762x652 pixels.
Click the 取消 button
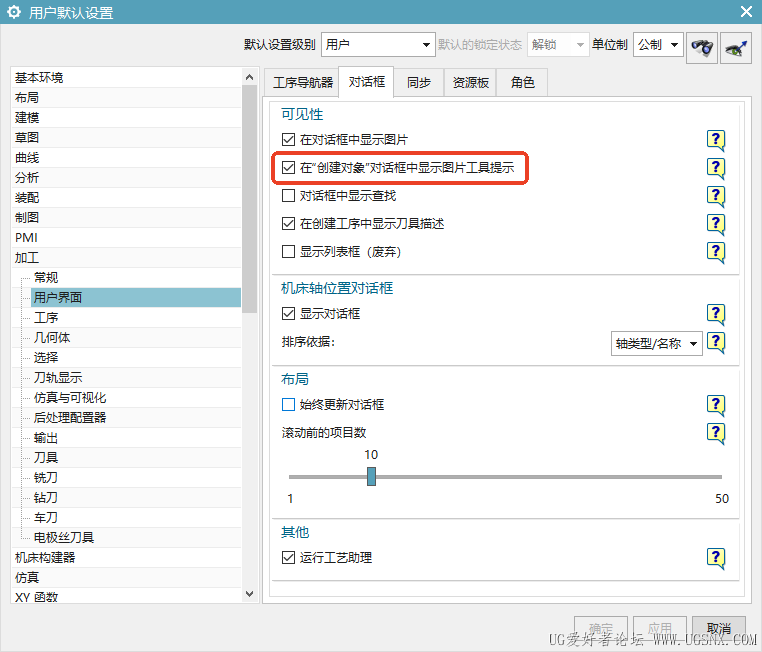719,629
